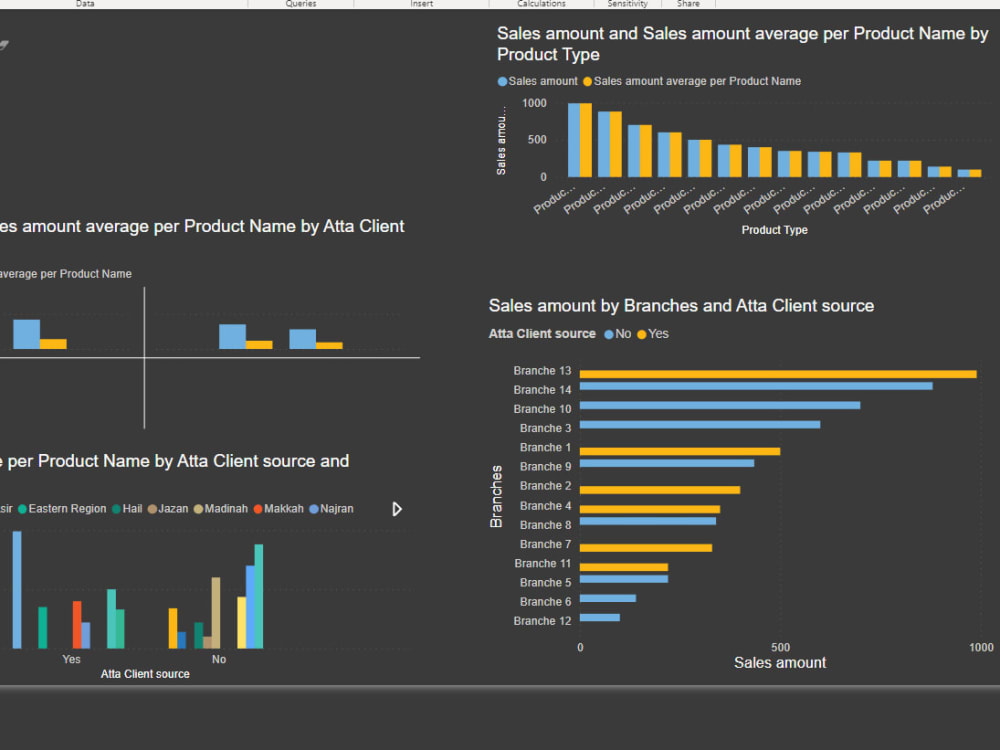Screen dimensions: 1000x750
Task: Click the Share label in the ribbon
Action: 688,4
